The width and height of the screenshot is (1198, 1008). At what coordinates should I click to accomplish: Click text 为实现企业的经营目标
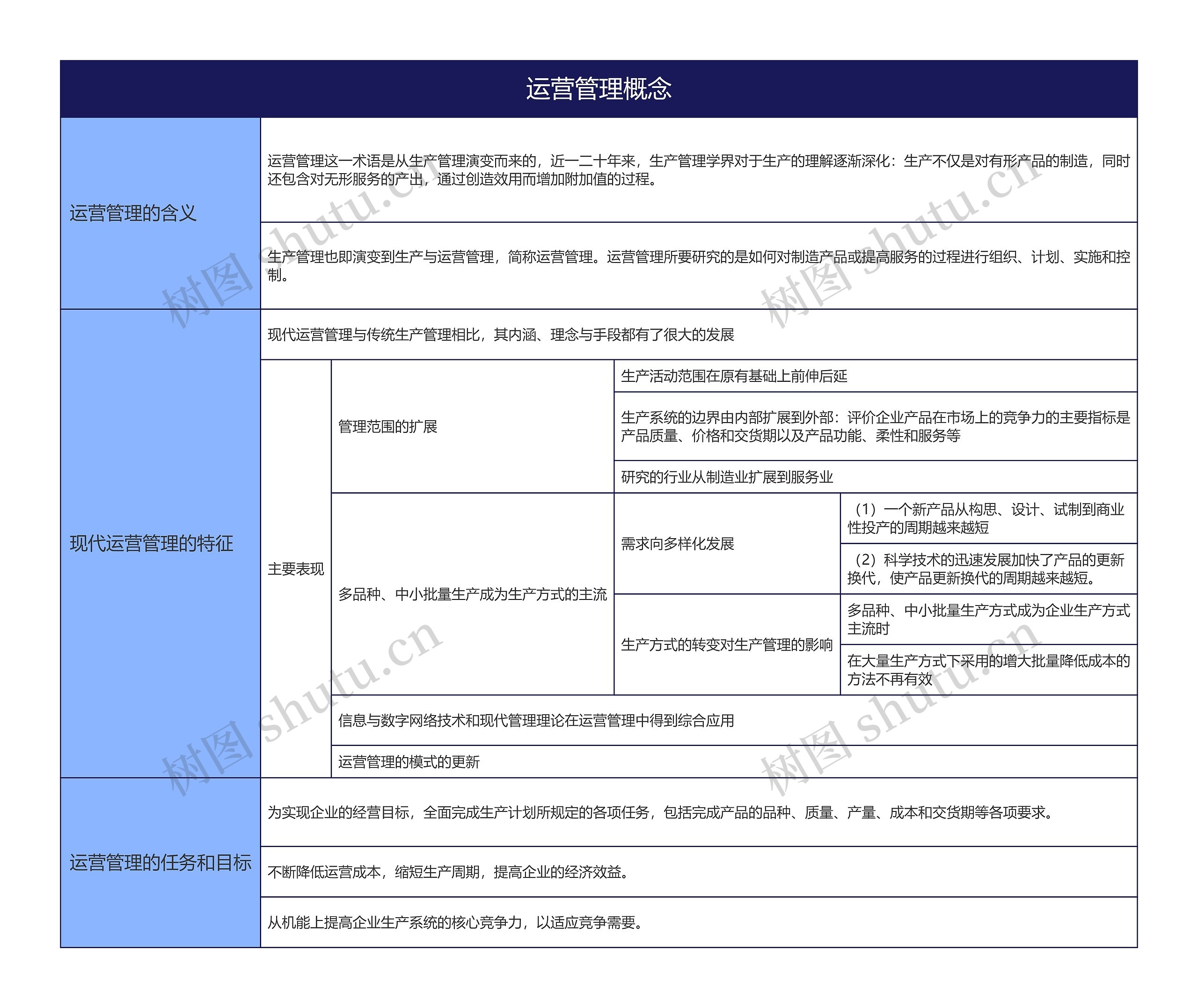tap(661, 812)
